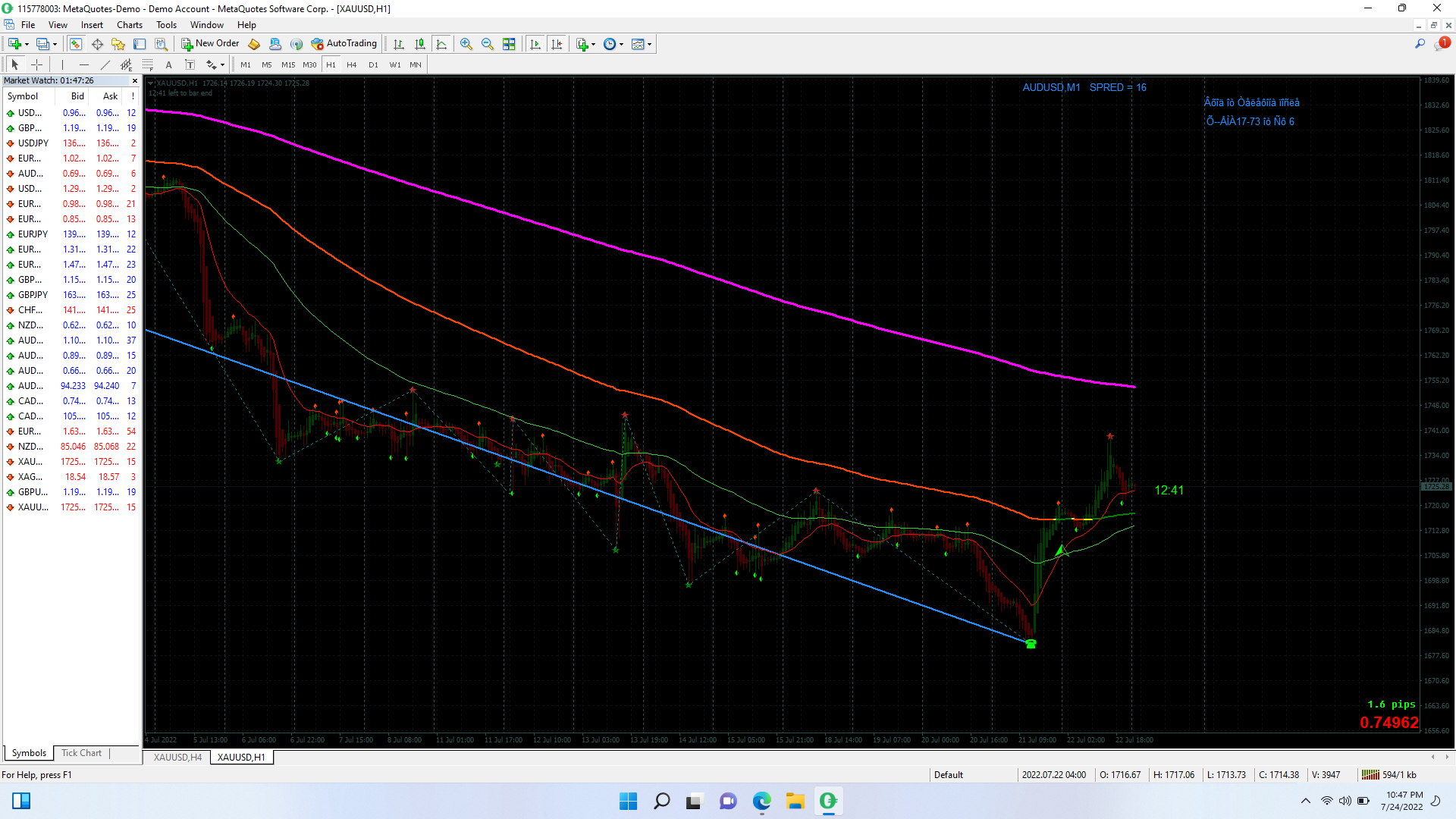Select the Draw Vertical Line tool
The image size is (1456, 819).
pyautogui.click(x=62, y=65)
